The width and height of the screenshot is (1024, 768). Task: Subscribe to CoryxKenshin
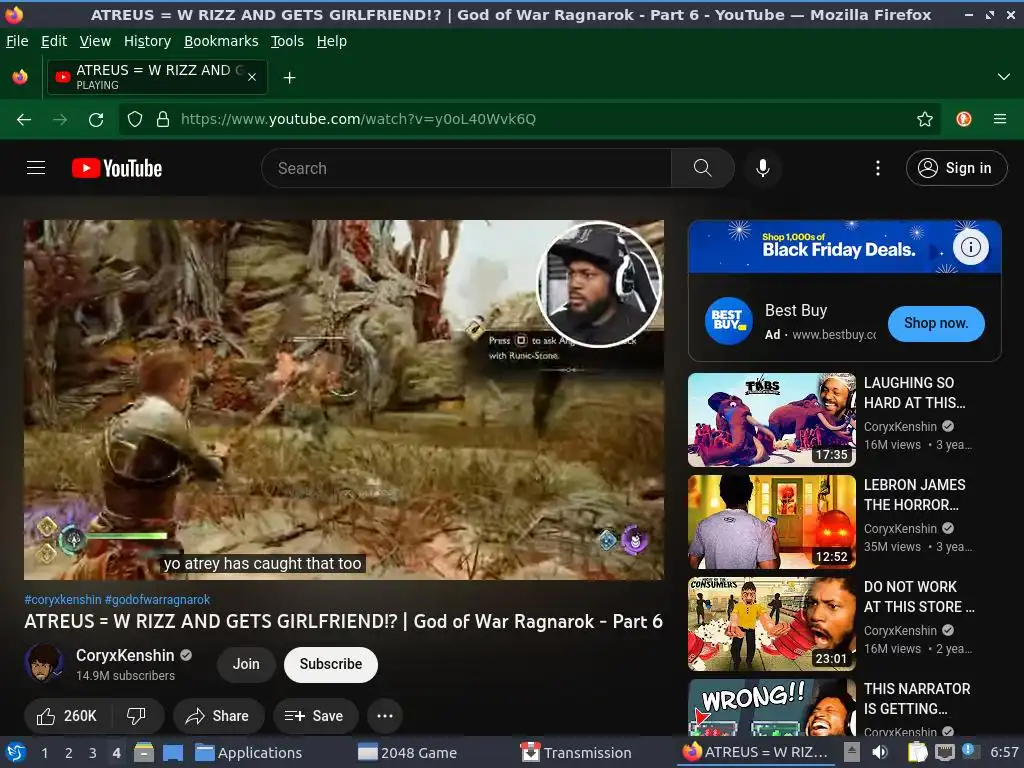click(x=330, y=664)
